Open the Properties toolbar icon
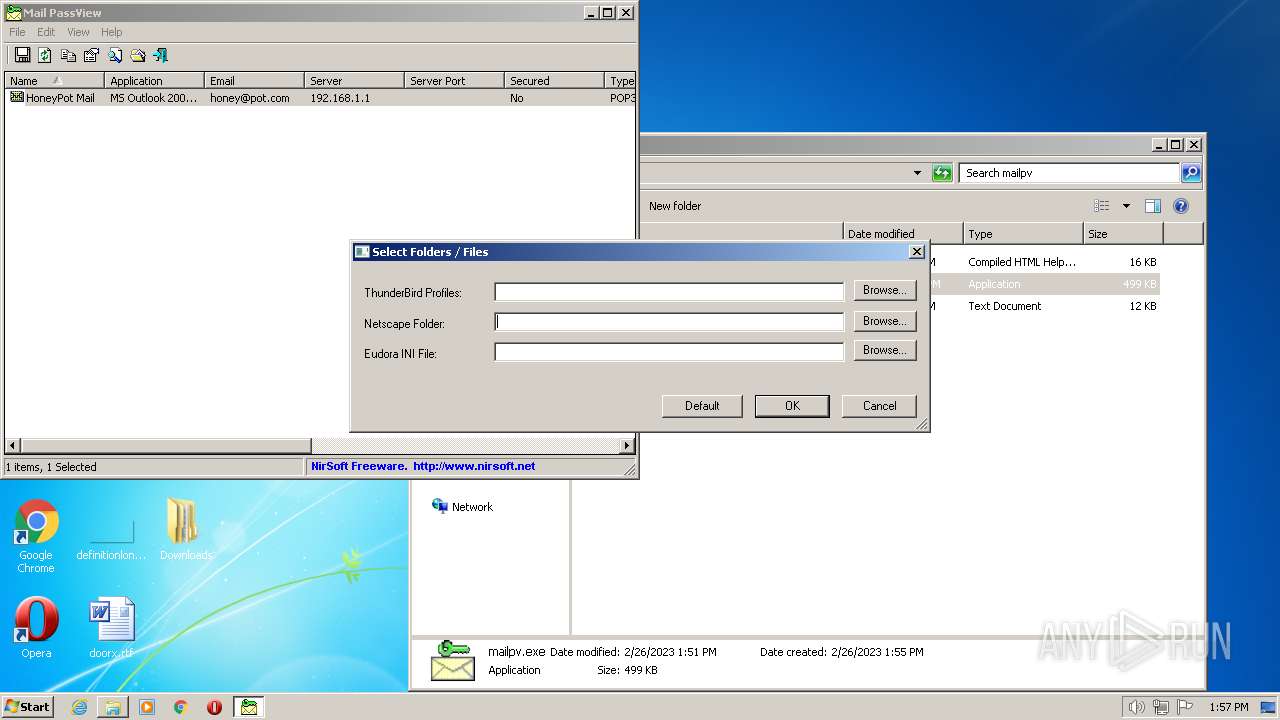Viewport: 1280px width, 720px height. pos(91,55)
